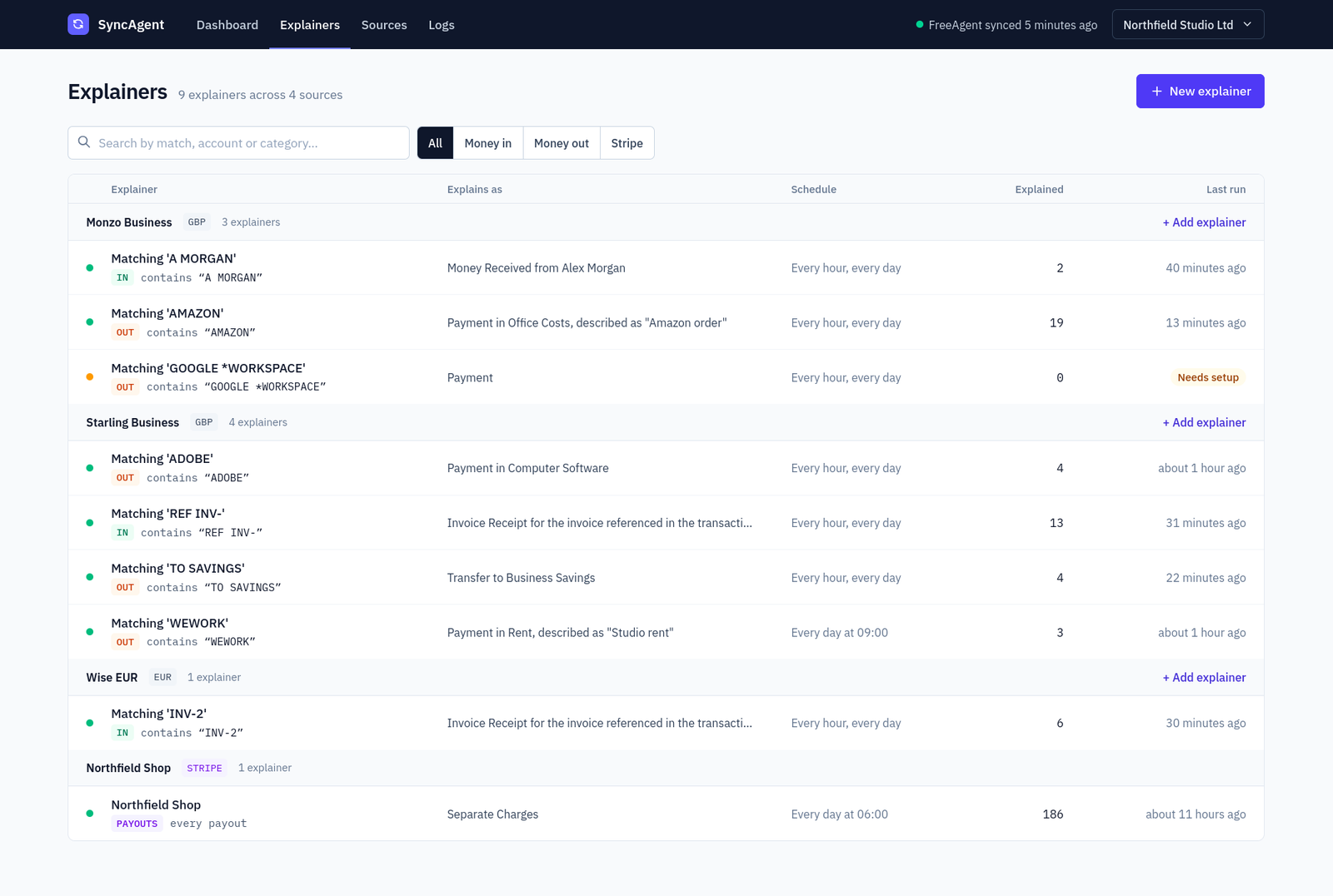Click 'Money Received from Alex Morgan'
The width and height of the screenshot is (1333, 896).
click(x=536, y=267)
